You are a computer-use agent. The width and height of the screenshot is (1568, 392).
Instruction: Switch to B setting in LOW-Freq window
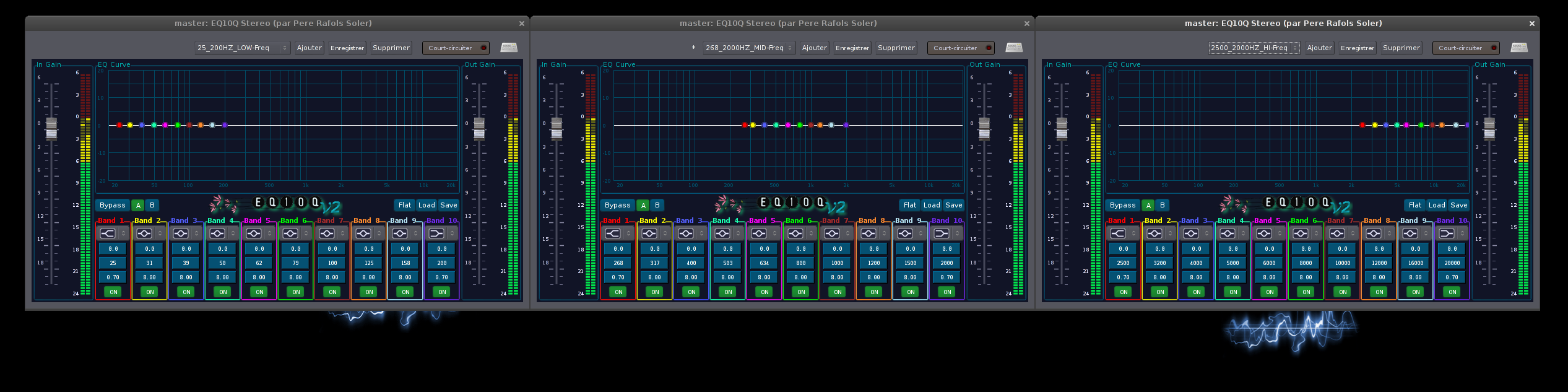click(152, 205)
